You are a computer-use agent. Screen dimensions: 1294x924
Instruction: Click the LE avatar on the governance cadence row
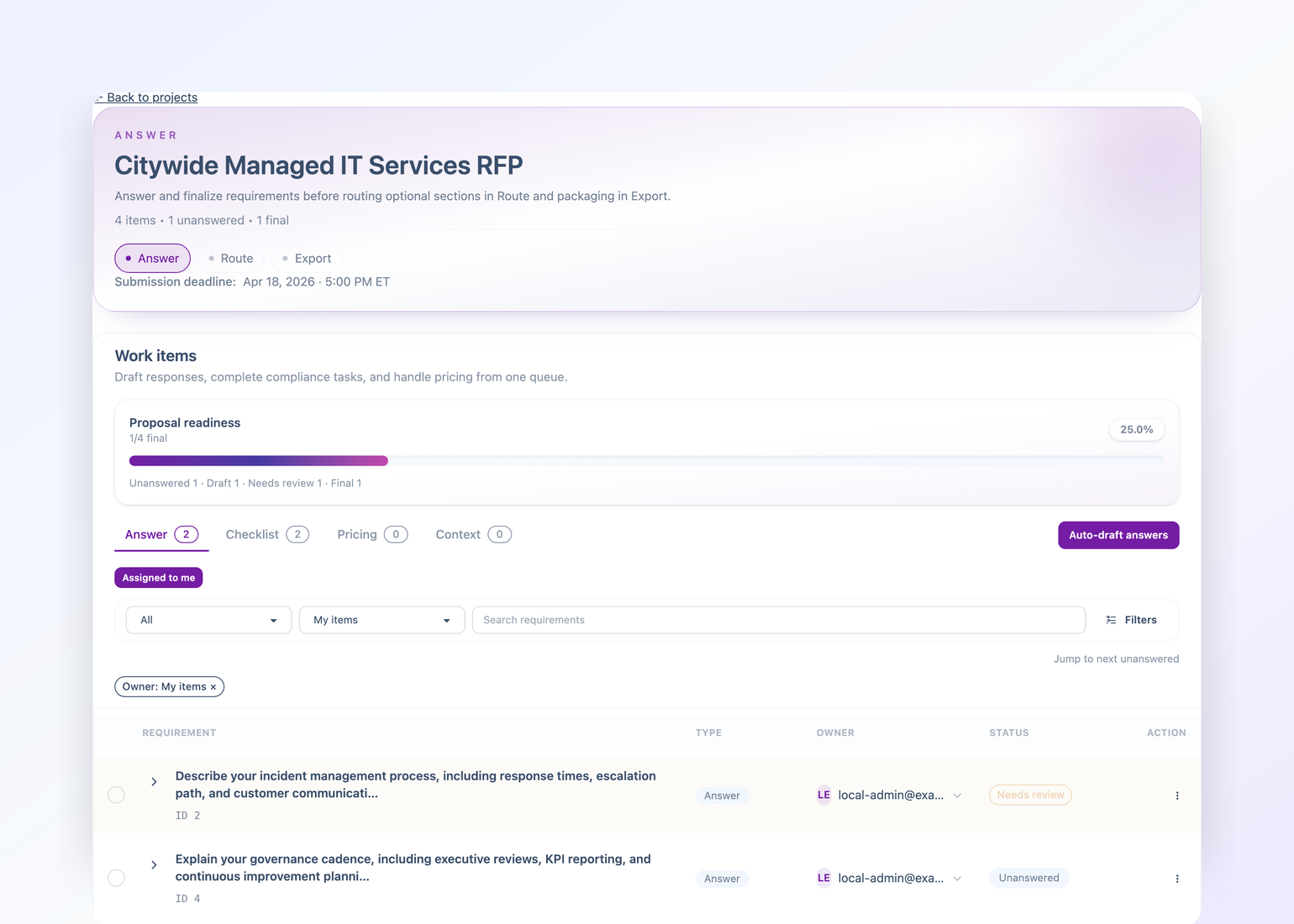[823, 878]
